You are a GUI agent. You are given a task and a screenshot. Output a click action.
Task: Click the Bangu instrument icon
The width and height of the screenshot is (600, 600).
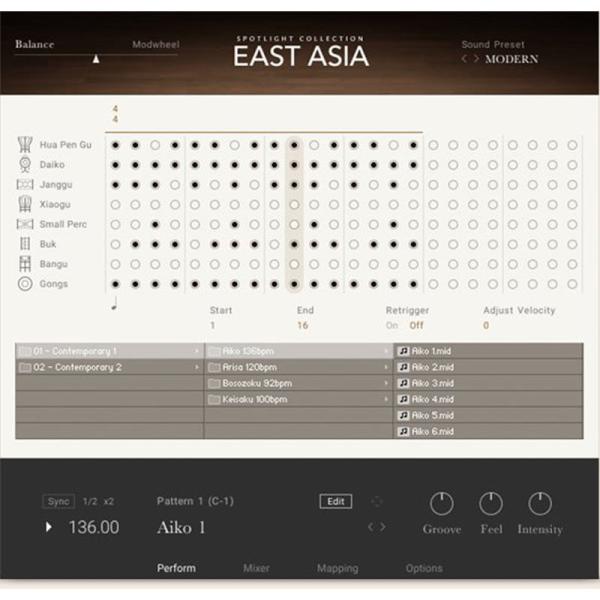coord(24,264)
